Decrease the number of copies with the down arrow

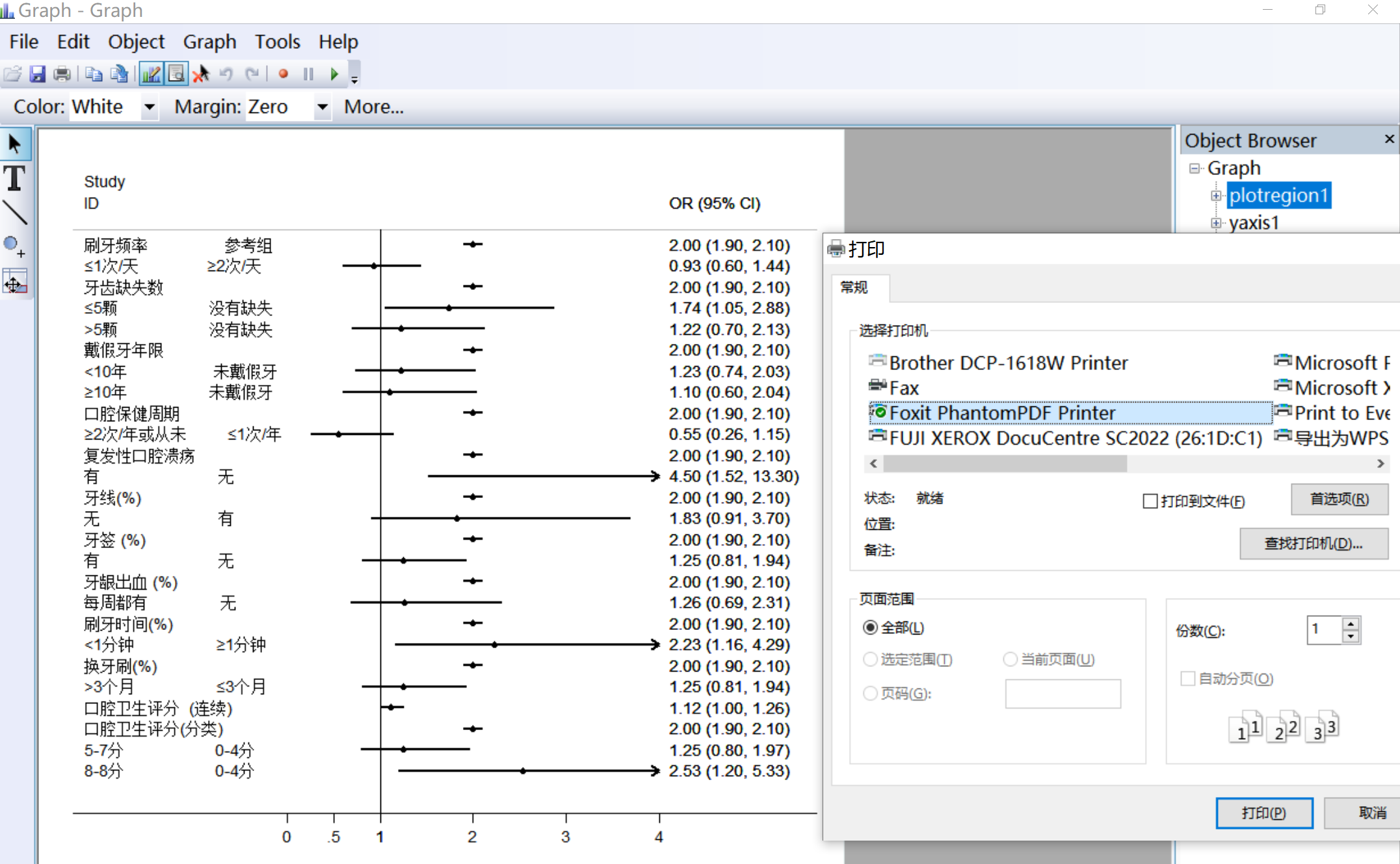(1351, 636)
